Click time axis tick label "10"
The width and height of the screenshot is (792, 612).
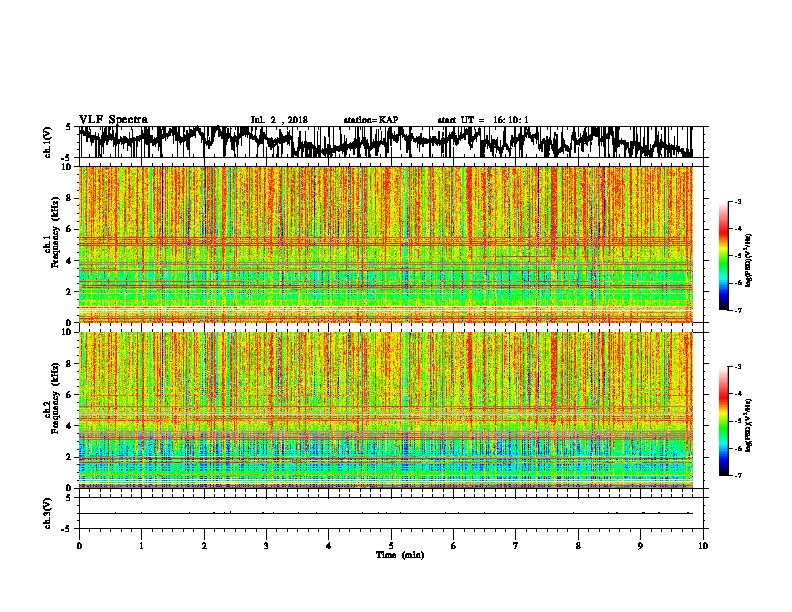point(703,546)
